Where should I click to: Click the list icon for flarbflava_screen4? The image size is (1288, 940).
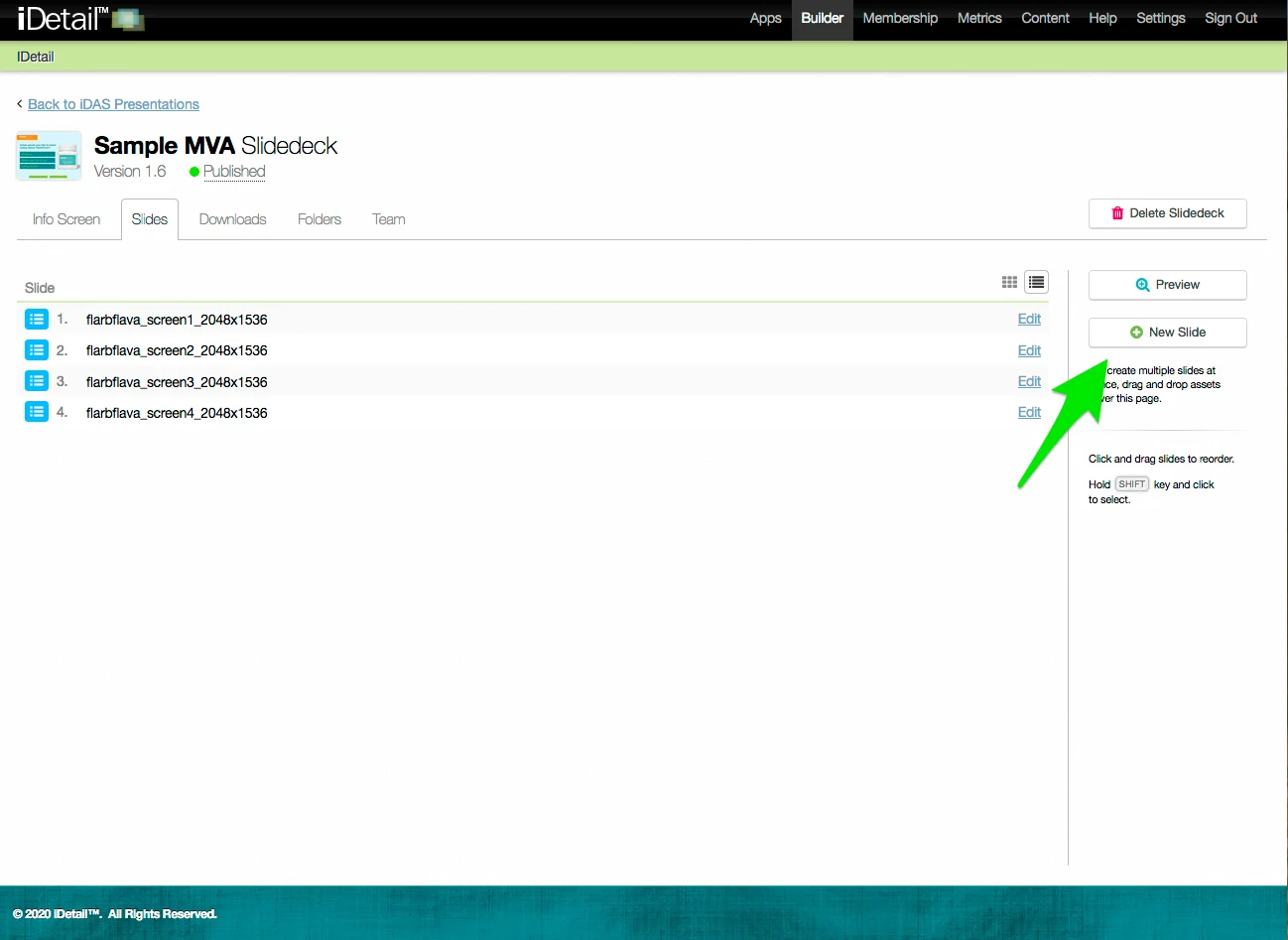click(x=37, y=412)
